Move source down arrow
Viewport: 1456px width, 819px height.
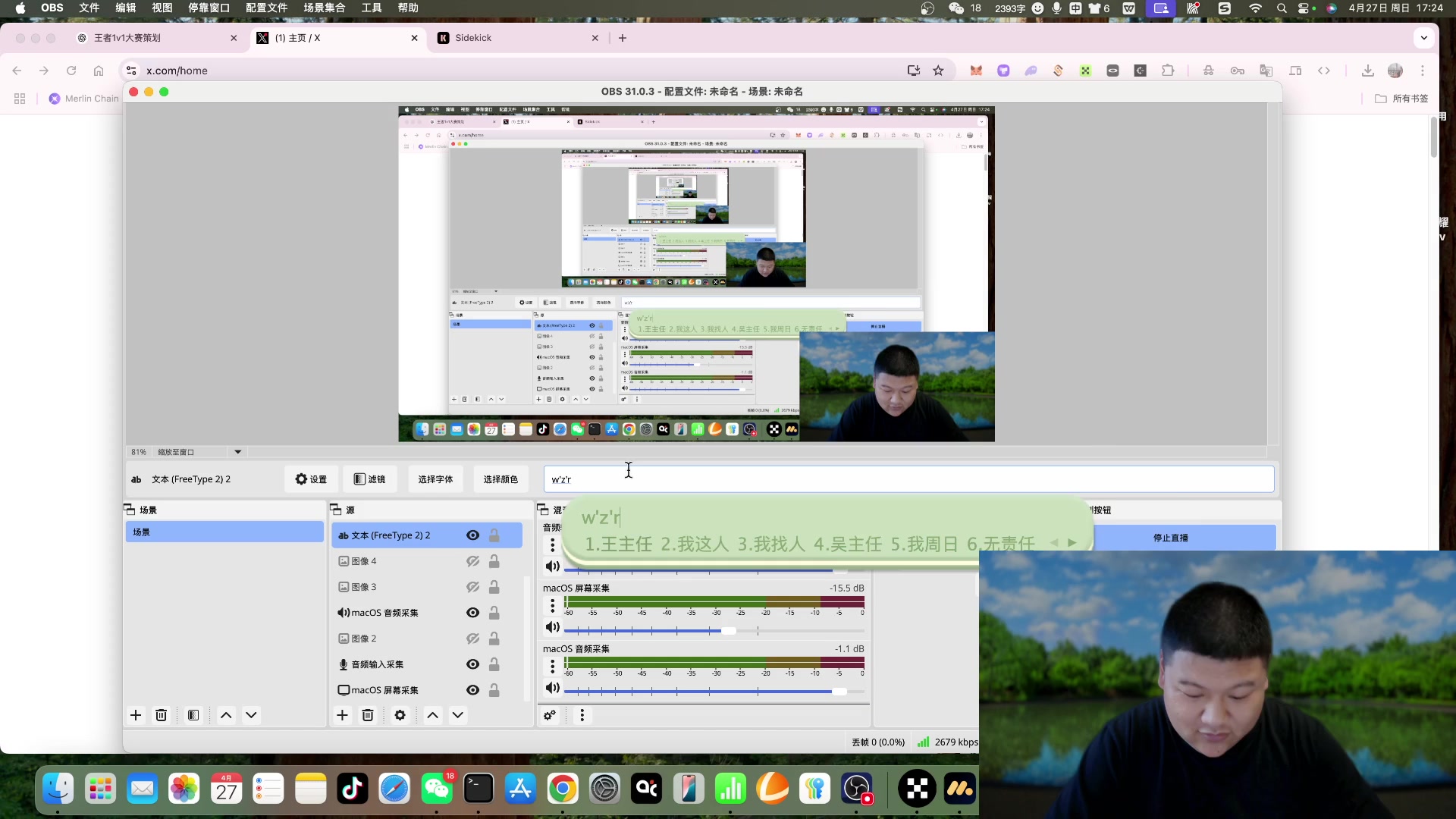click(x=457, y=715)
